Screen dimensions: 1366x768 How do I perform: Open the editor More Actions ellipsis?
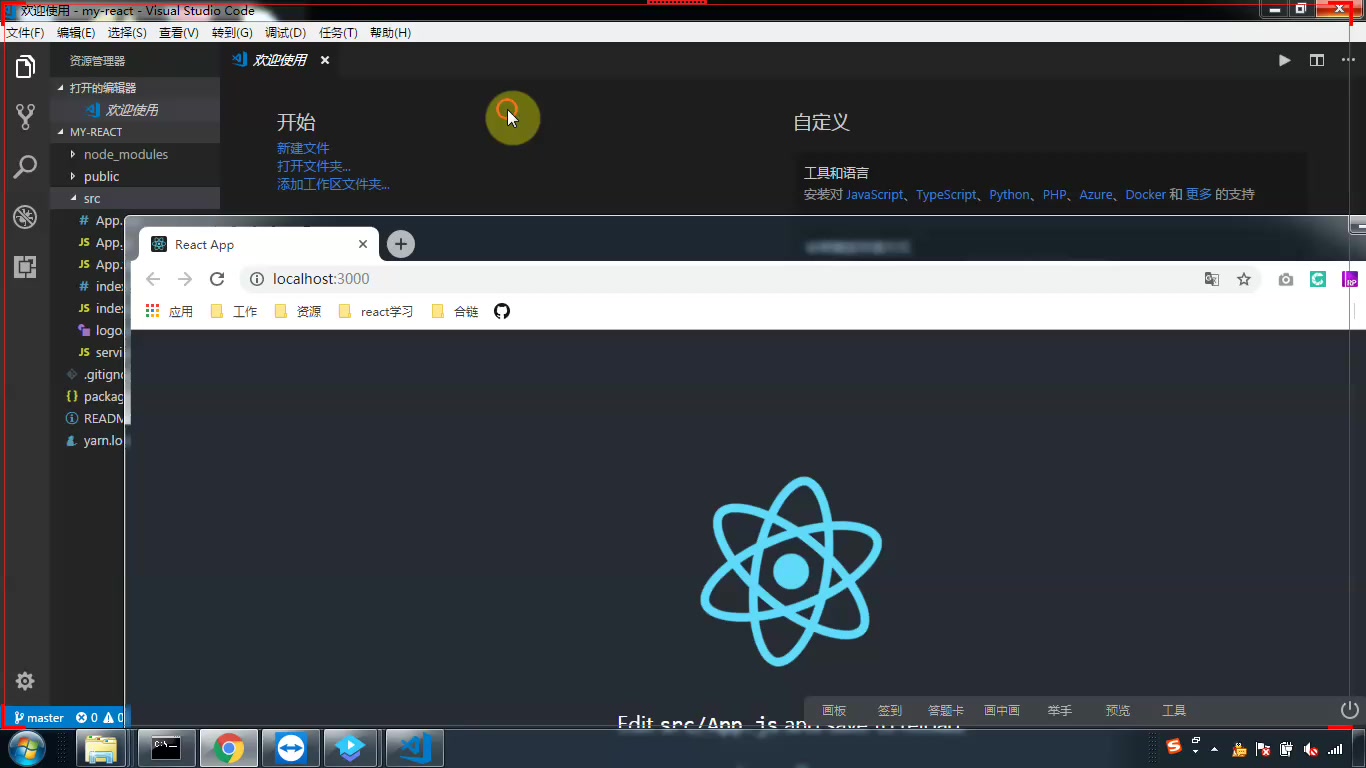(1348, 60)
